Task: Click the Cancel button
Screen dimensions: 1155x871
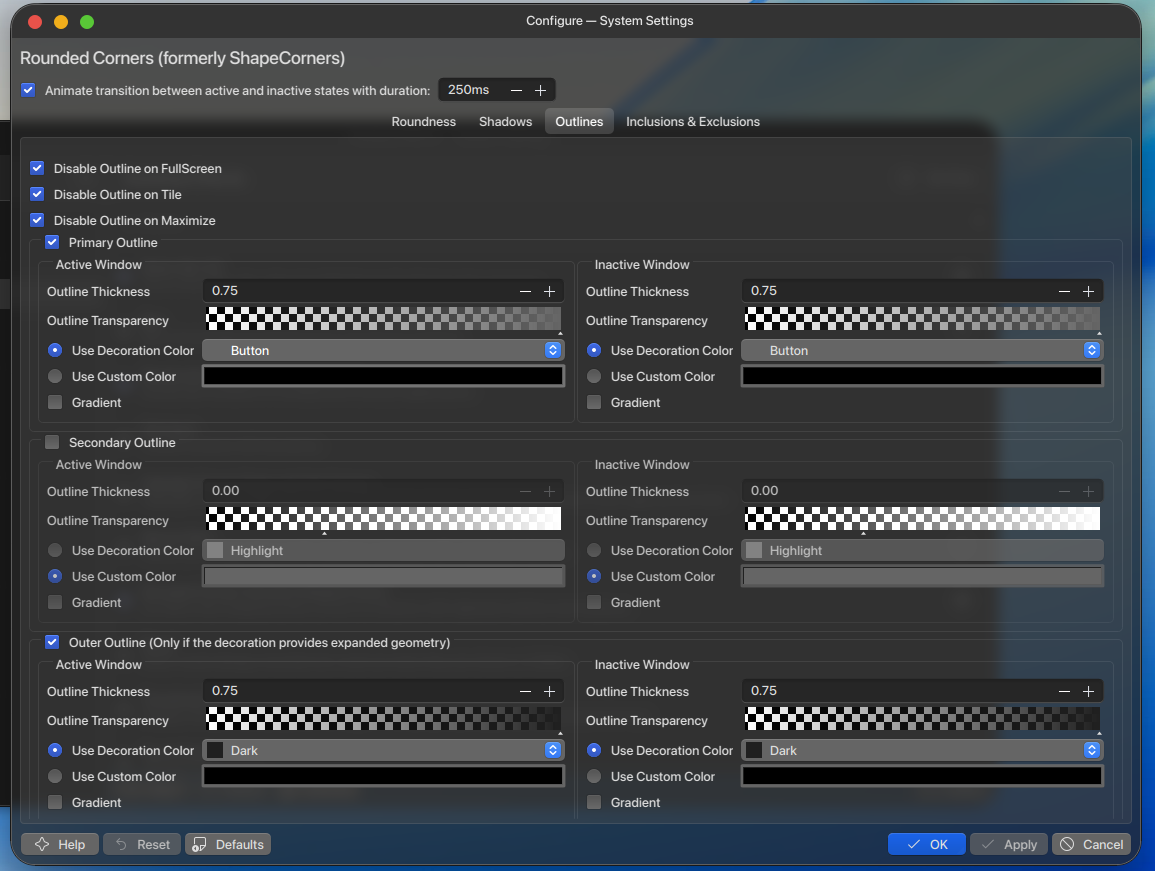Action: (x=1092, y=844)
